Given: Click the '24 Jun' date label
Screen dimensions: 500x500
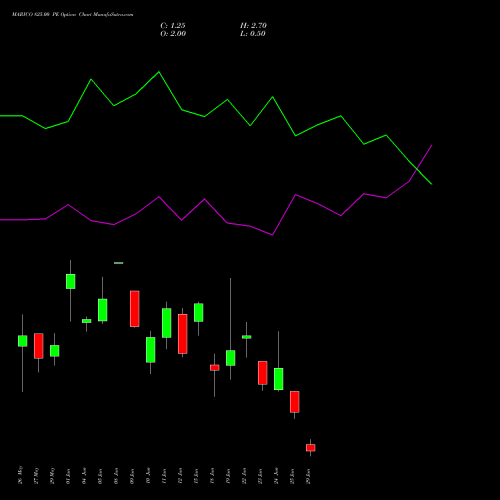Looking at the screenshot, I should click(277, 476).
